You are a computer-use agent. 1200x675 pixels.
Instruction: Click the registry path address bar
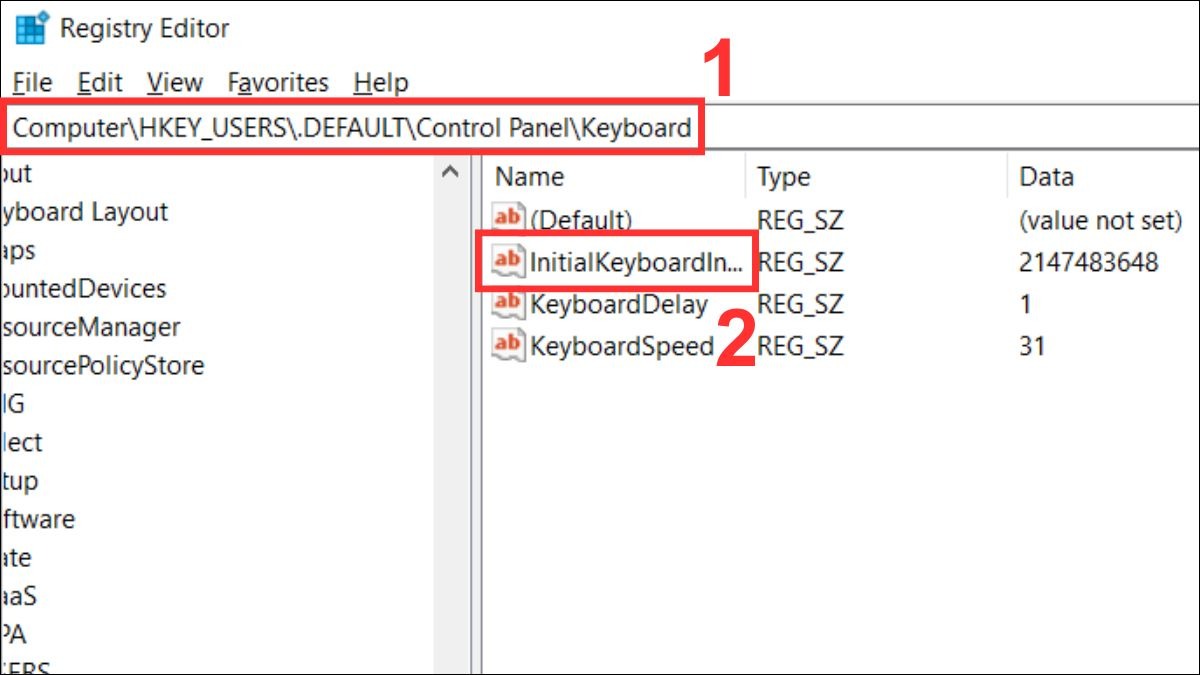tap(600, 128)
